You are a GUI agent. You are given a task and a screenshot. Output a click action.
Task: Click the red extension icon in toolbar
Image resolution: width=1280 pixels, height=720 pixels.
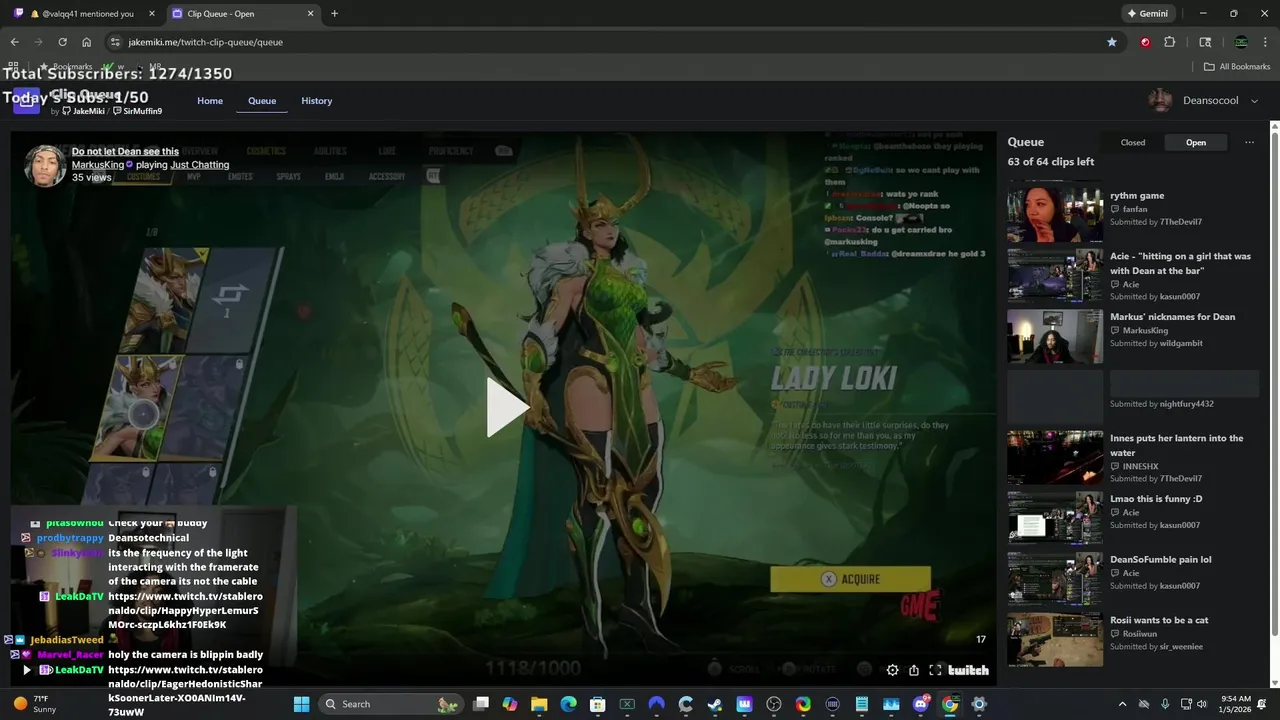coord(1145,42)
